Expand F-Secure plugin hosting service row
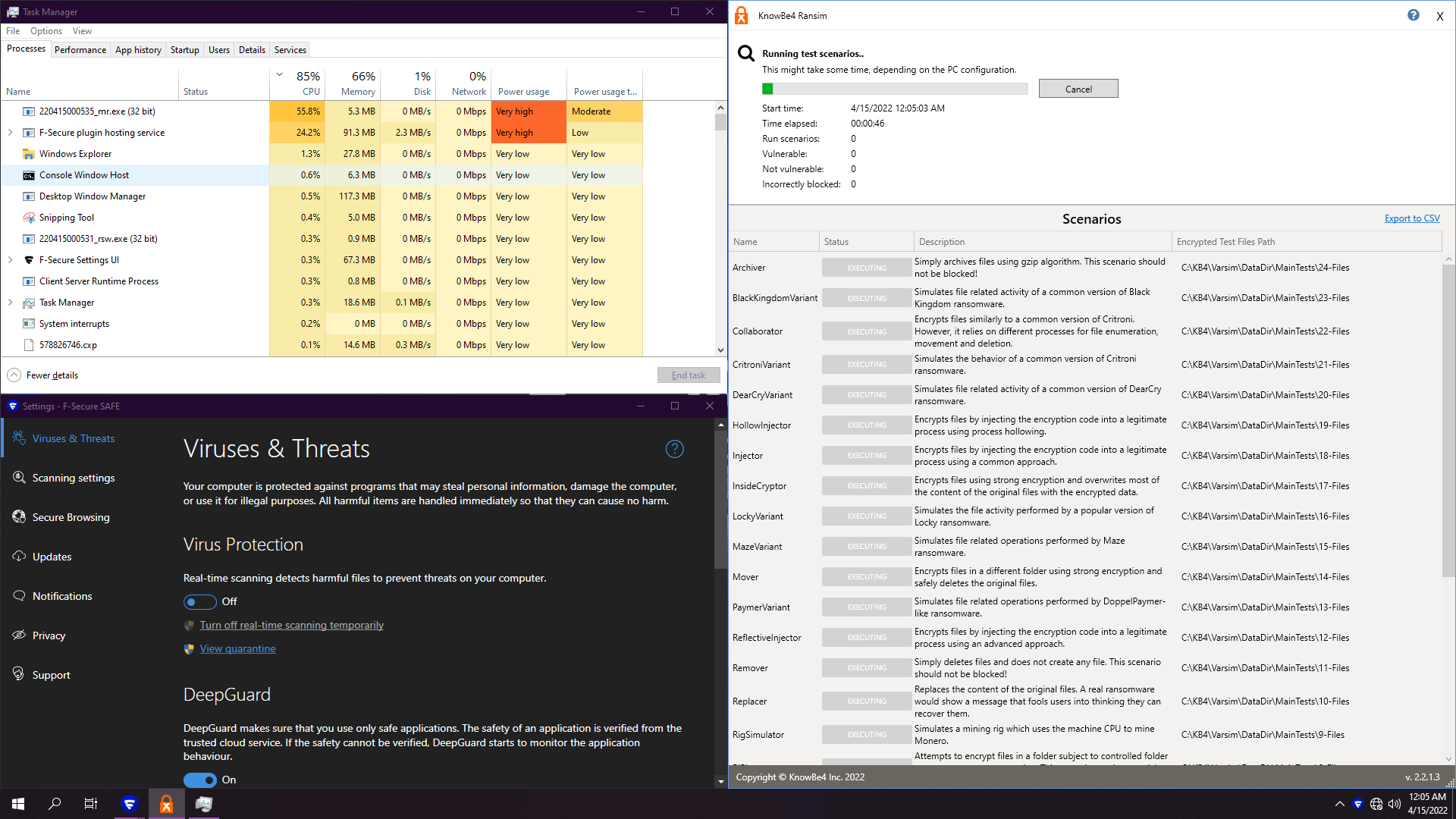 pyautogui.click(x=11, y=133)
